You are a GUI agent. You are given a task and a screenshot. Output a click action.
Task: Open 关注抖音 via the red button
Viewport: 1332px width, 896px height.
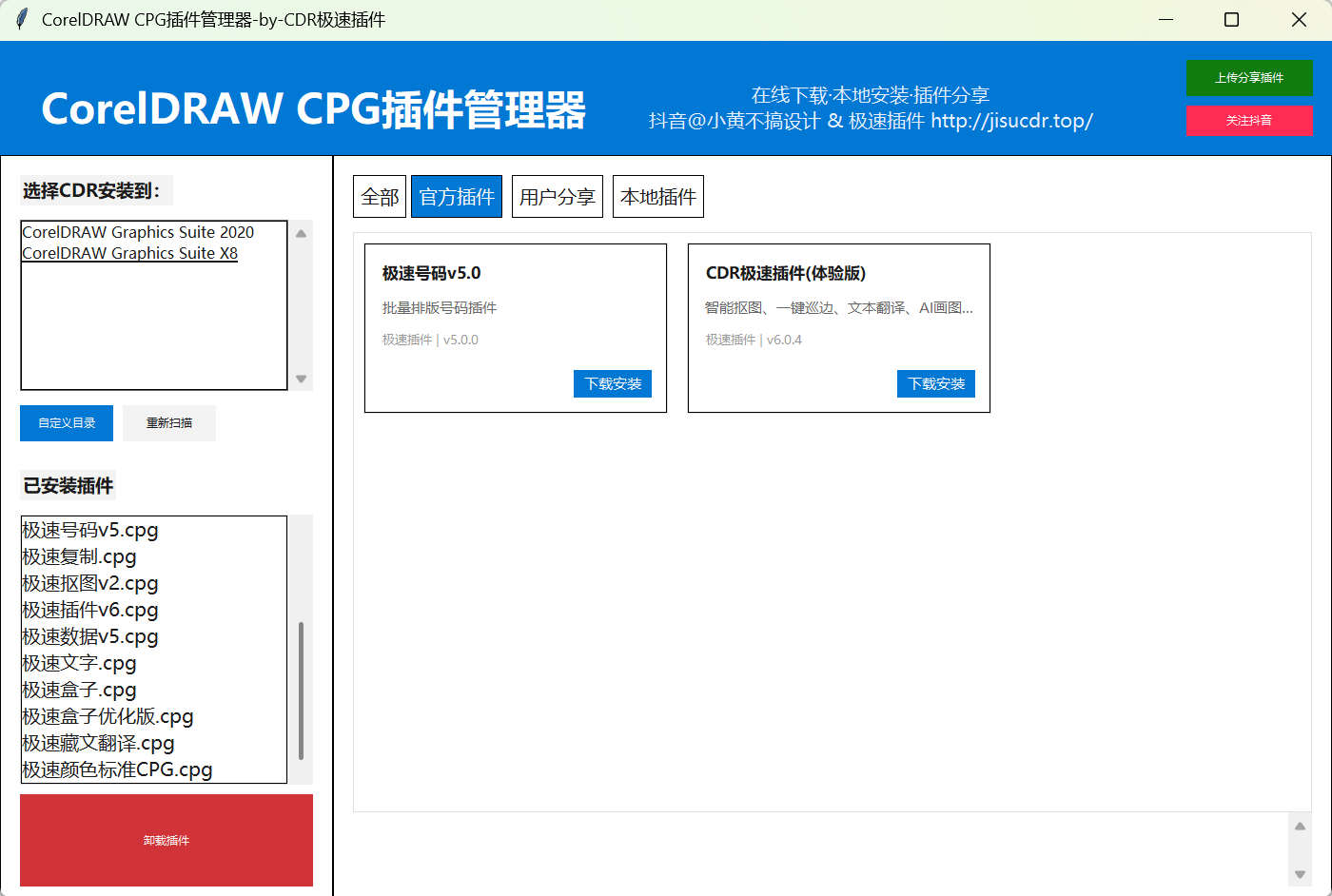pyautogui.click(x=1249, y=121)
